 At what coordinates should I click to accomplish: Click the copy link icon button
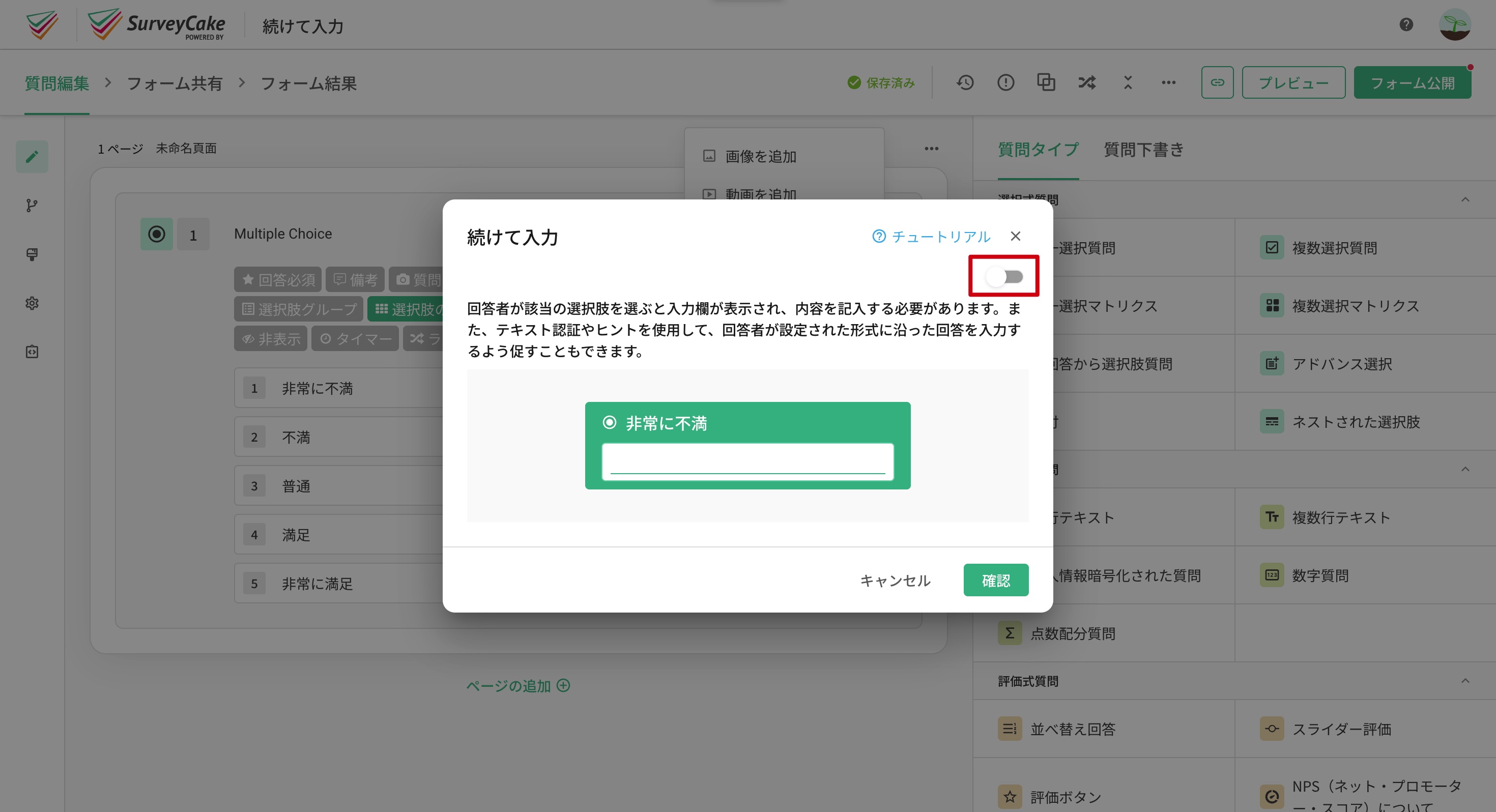pyautogui.click(x=1217, y=82)
